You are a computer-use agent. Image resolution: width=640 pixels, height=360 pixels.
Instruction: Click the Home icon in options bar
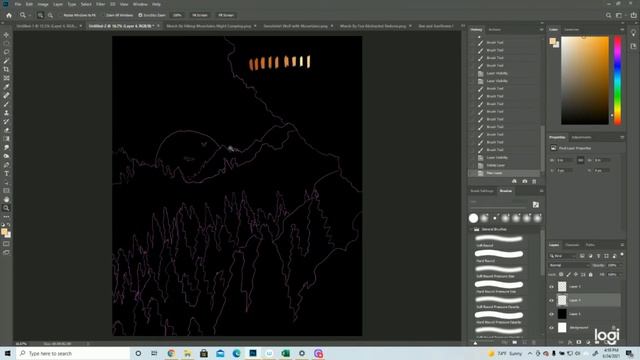click(x=9, y=15)
